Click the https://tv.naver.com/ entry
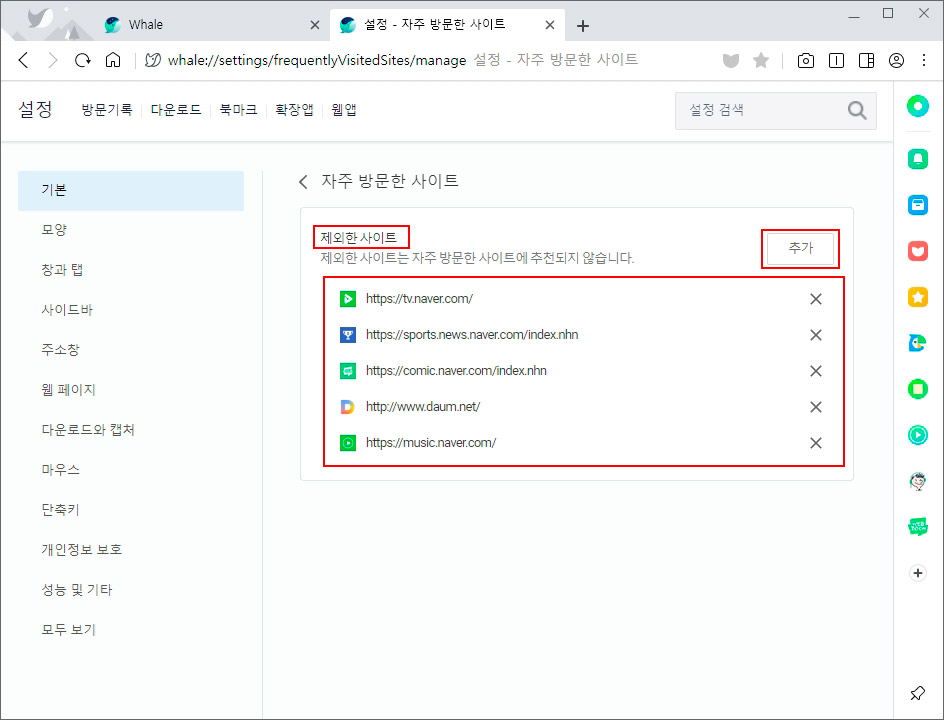 pyautogui.click(x=420, y=299)
